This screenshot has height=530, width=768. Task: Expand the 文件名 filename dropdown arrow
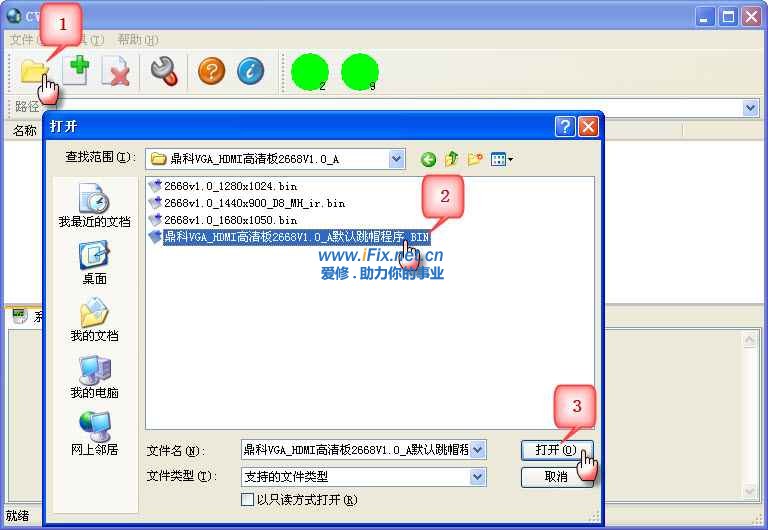[x=478, y=449]
